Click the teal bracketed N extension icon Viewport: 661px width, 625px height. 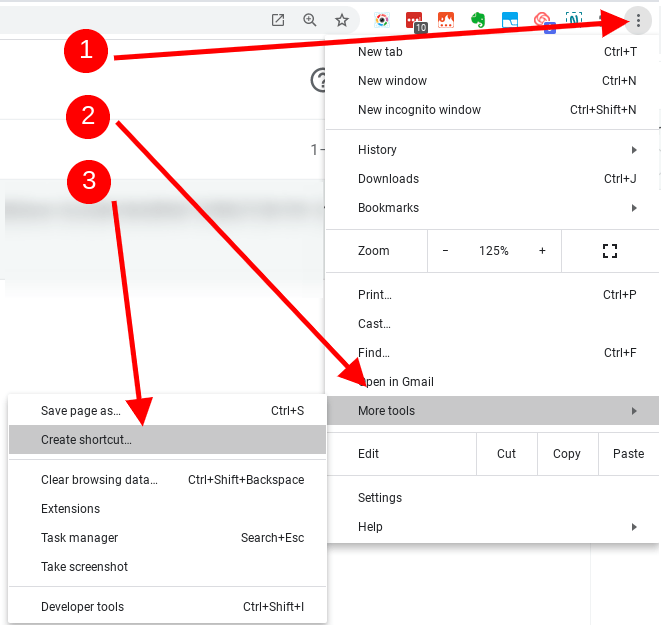(x=574, y=19)
